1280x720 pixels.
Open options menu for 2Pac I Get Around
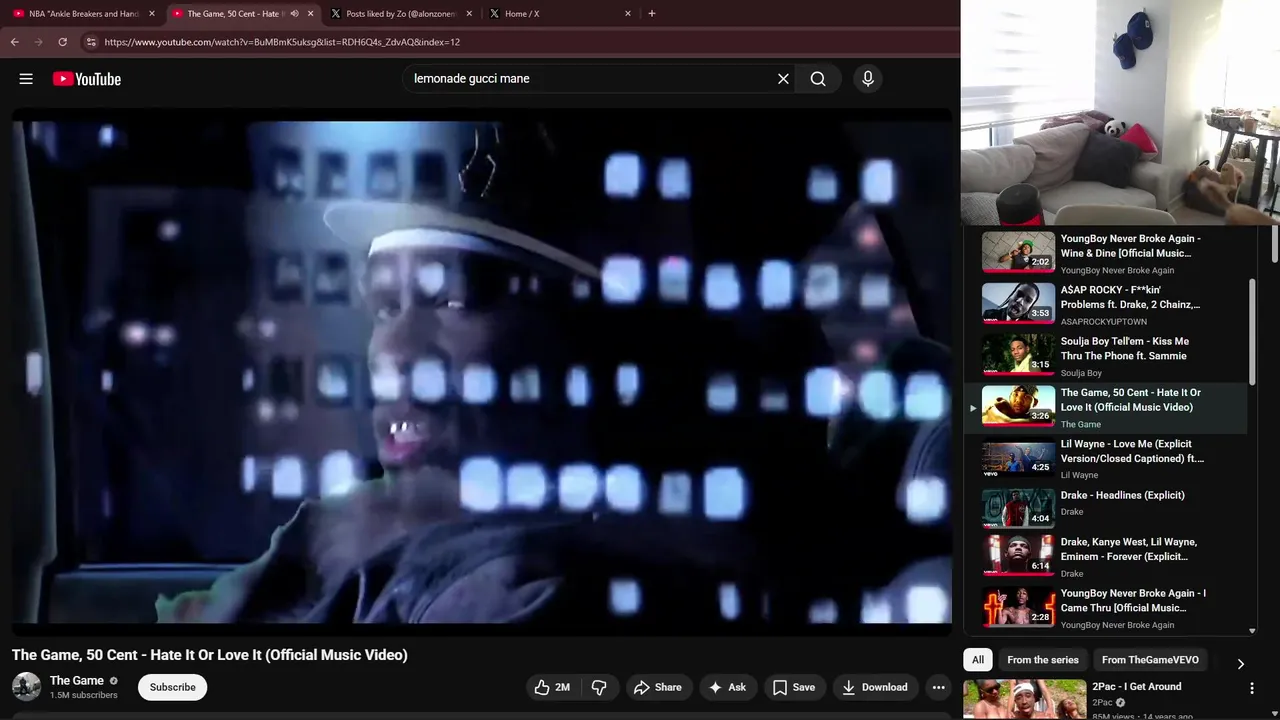[1251, 688]
